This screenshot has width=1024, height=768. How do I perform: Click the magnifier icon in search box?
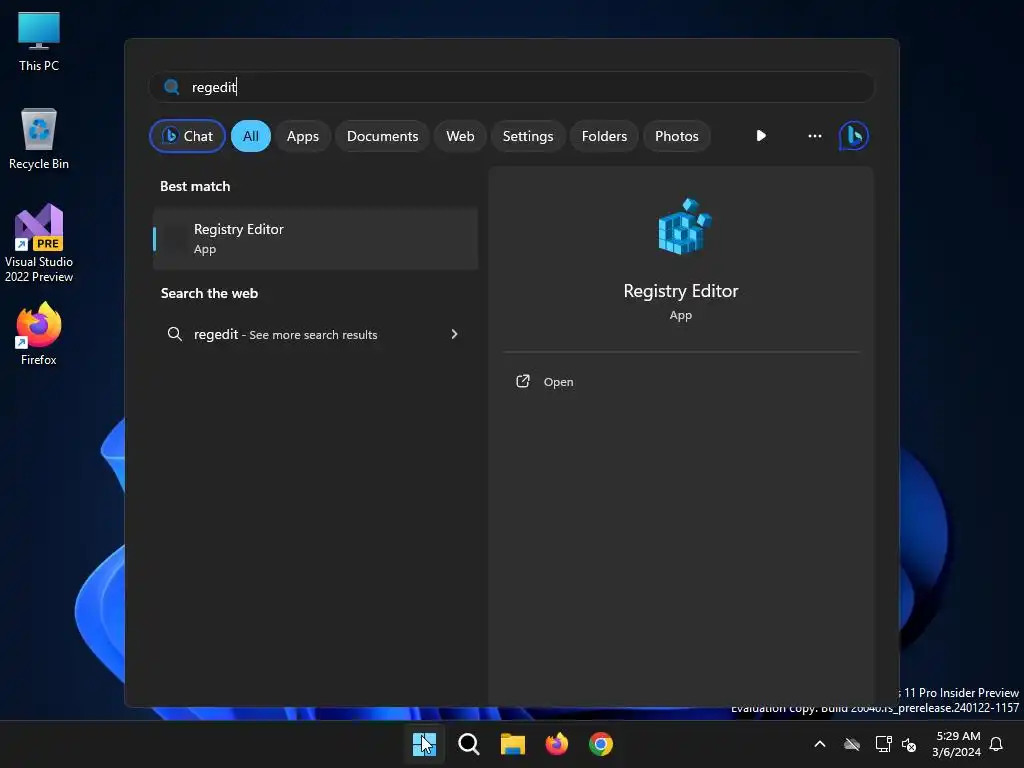point(172,87)
